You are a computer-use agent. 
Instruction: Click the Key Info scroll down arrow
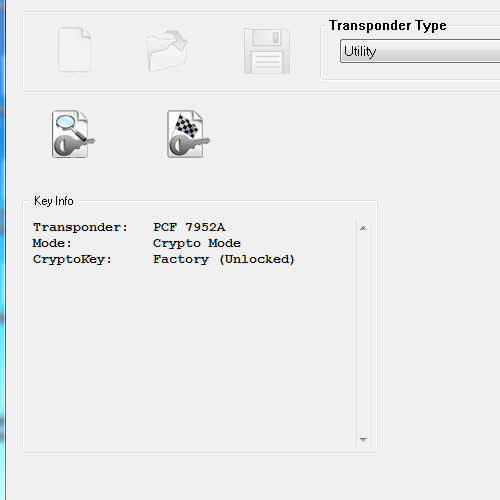pyautogui.click(x=363, y=440)
